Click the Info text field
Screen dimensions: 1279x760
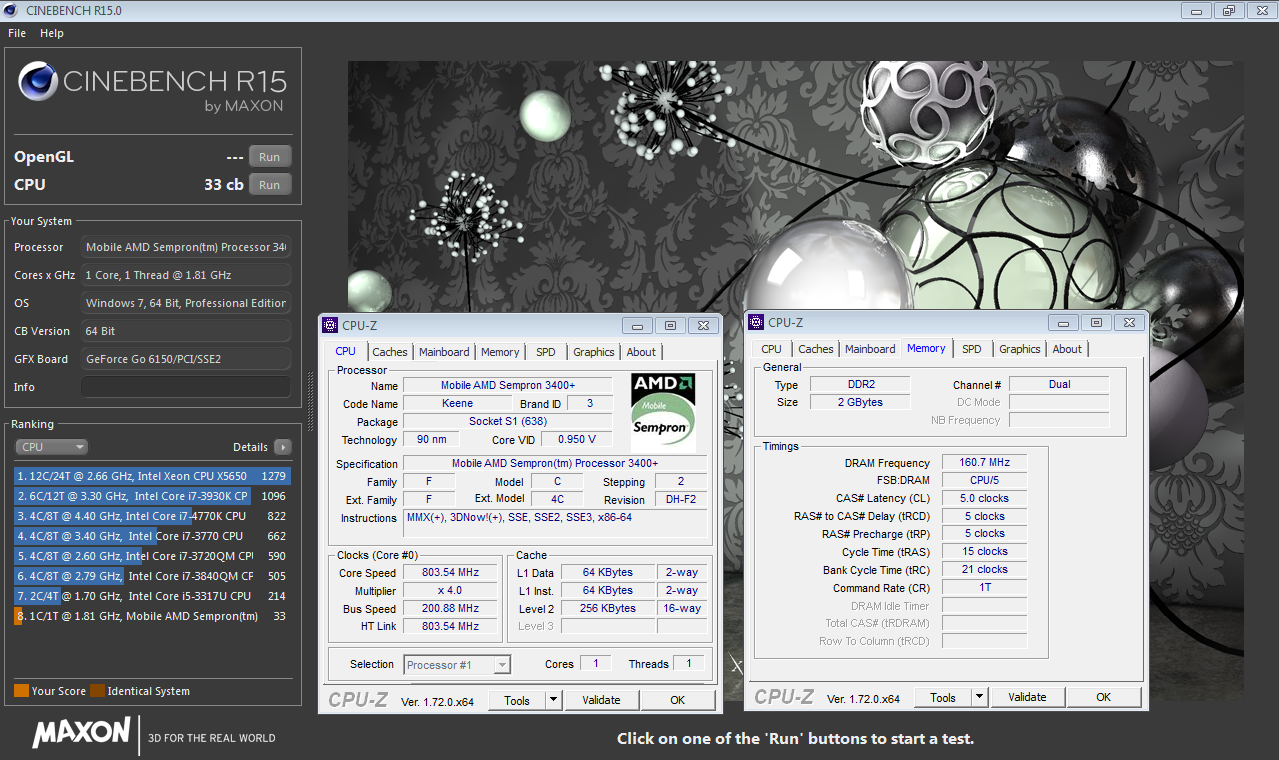[186, 387]
